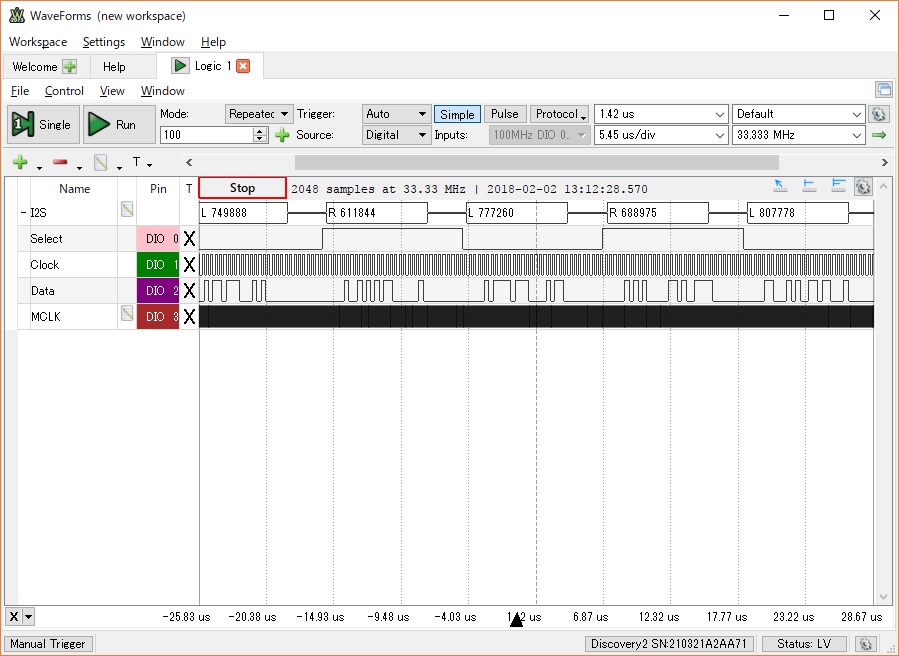Click the left scroll arrow of time scrollbar

click(189, 162)
